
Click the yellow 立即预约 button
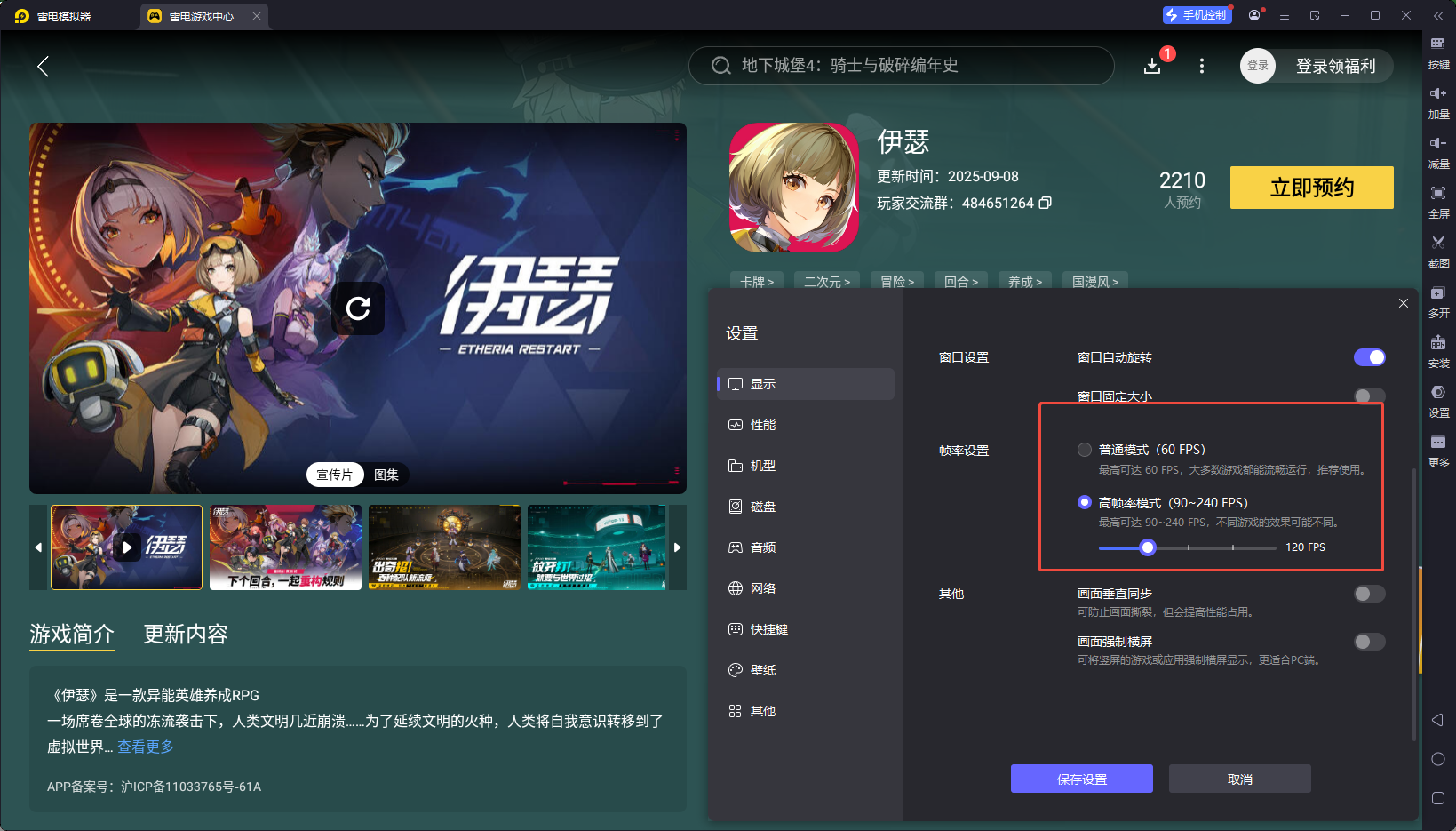point(1312,188)
